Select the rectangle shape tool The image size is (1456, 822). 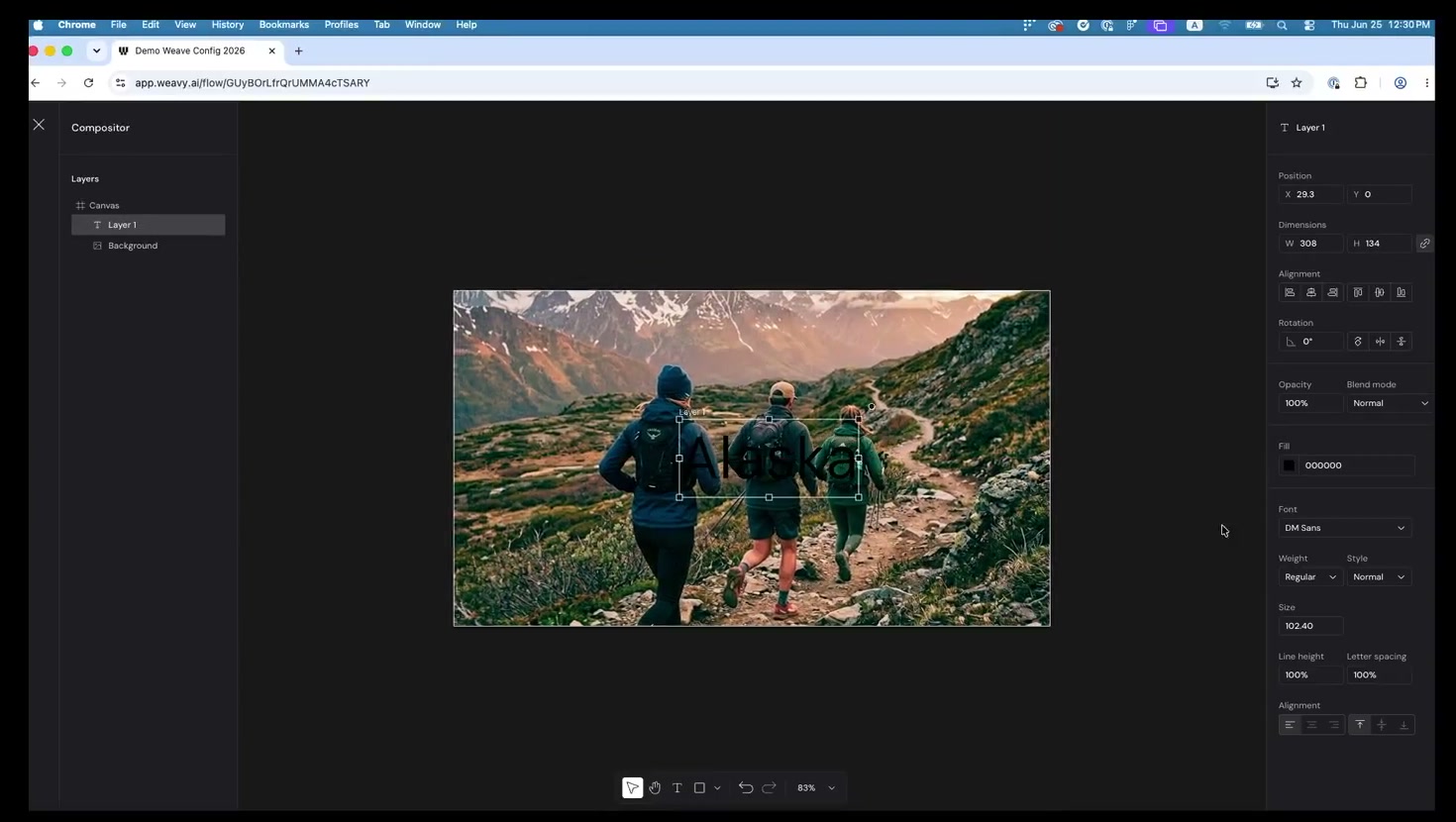pyautogui.click(x=699, y=787)
